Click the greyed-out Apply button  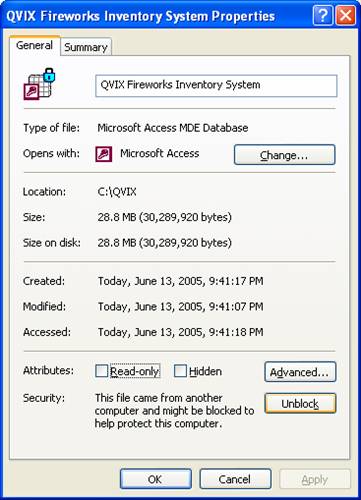point(315,479)
